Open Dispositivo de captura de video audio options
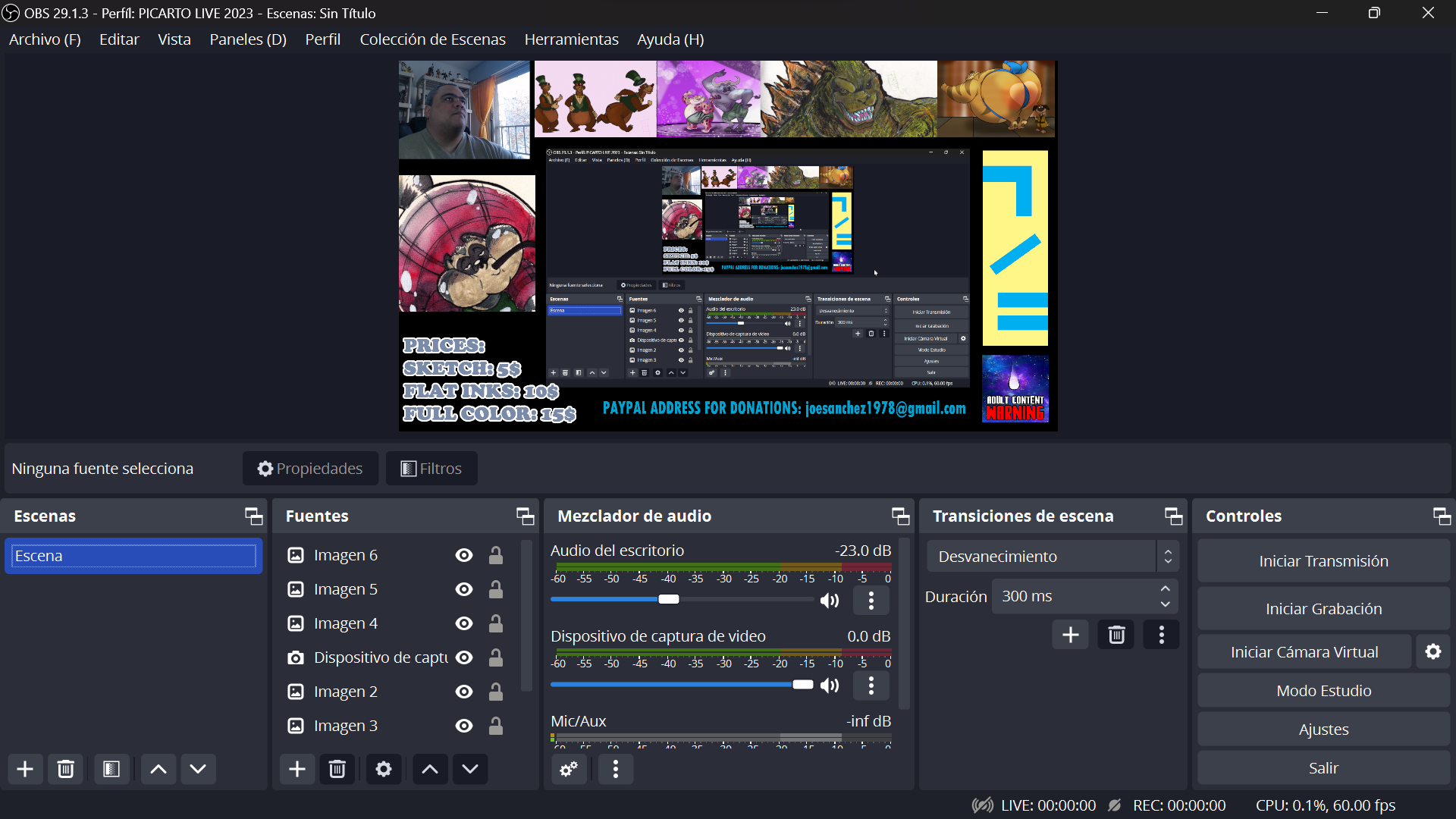Viewport: 1456px width, 819px height. 871,686
